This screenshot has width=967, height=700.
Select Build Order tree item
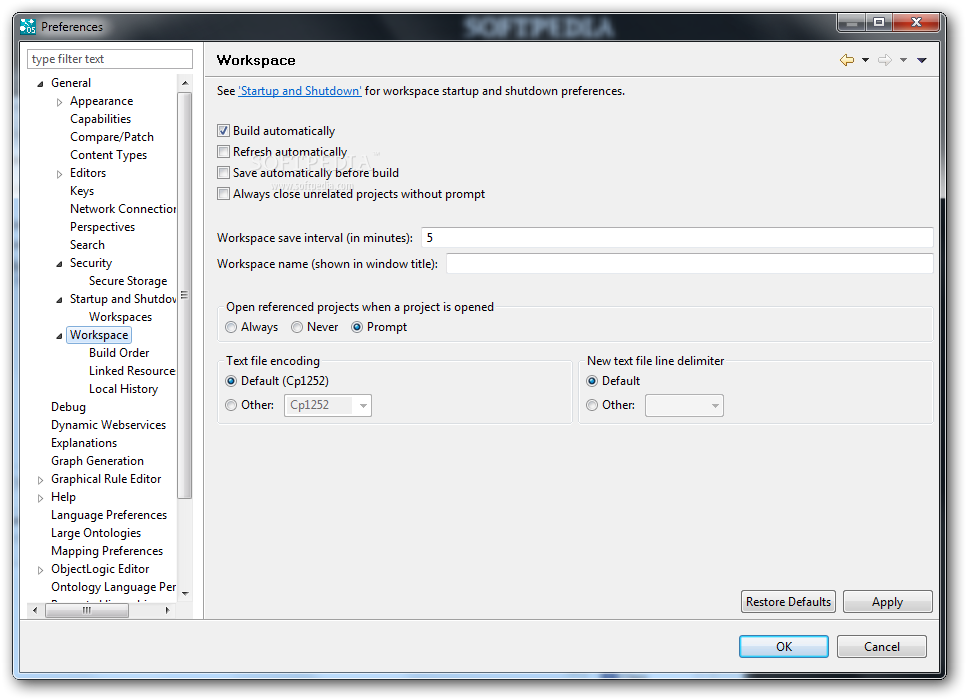(119, 353)
